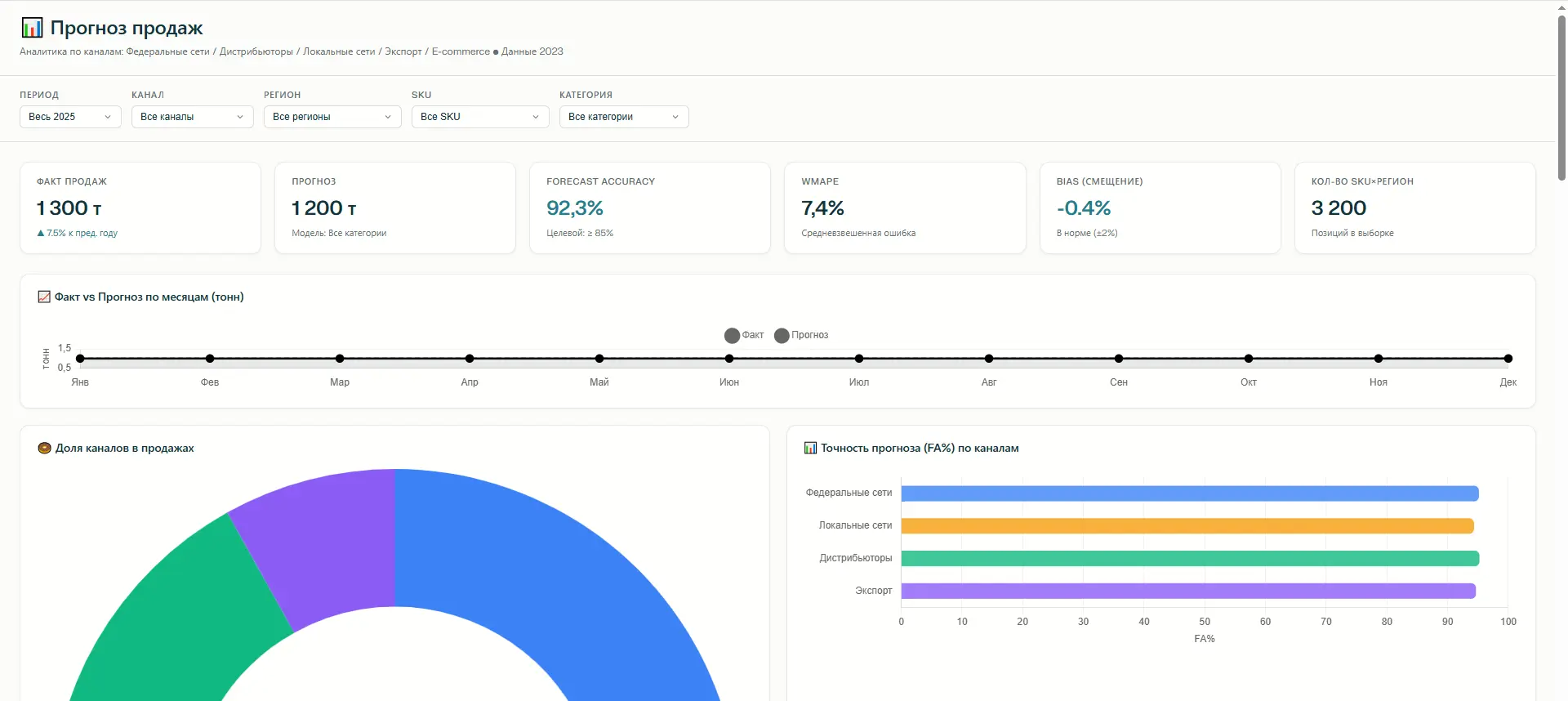Select the green Дистрибьюторы accuracy bar
1568x701 pixels.
coord(1190,559)
